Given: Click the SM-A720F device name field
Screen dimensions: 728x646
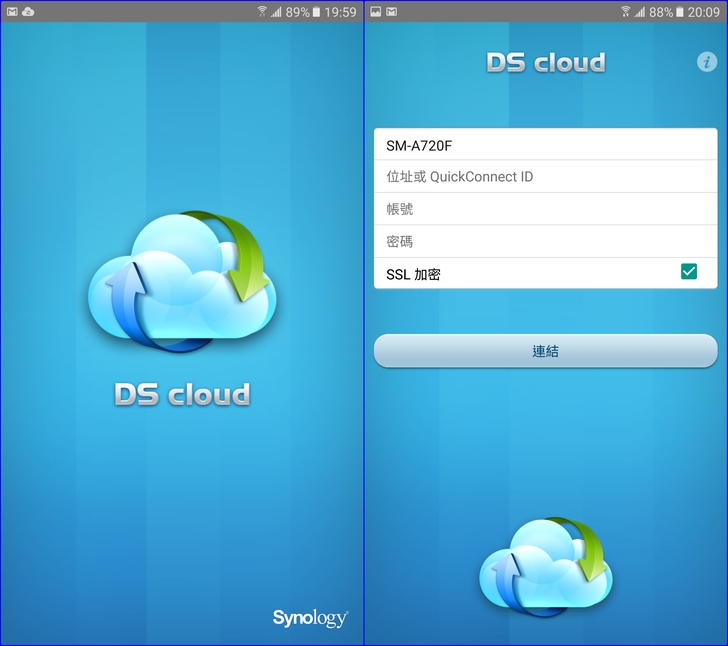Looking at the screenshot, I should 545,144.
